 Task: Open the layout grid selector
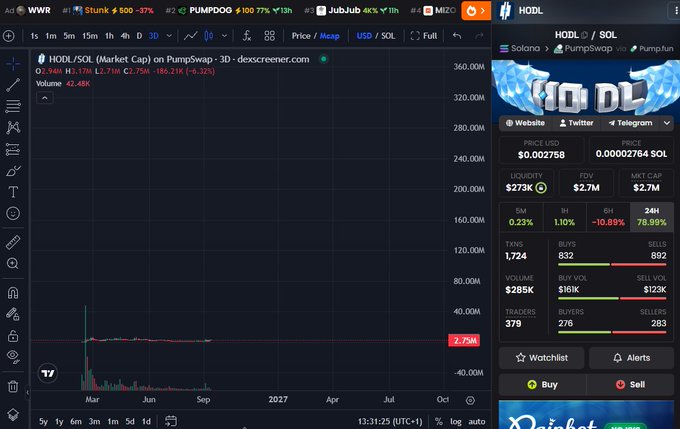pos(269,36)
